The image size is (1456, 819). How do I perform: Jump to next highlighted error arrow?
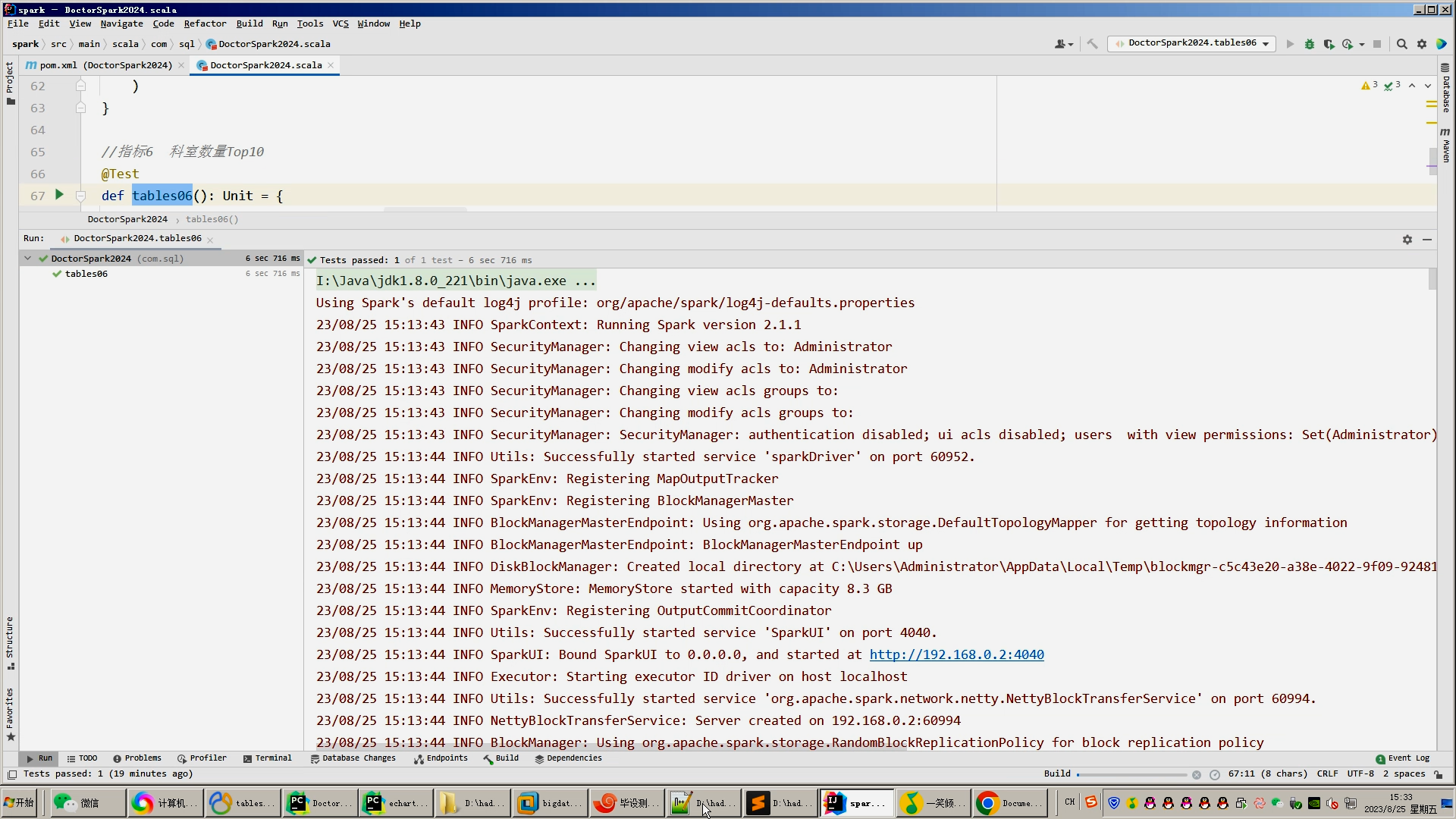tap(1428, 86)
